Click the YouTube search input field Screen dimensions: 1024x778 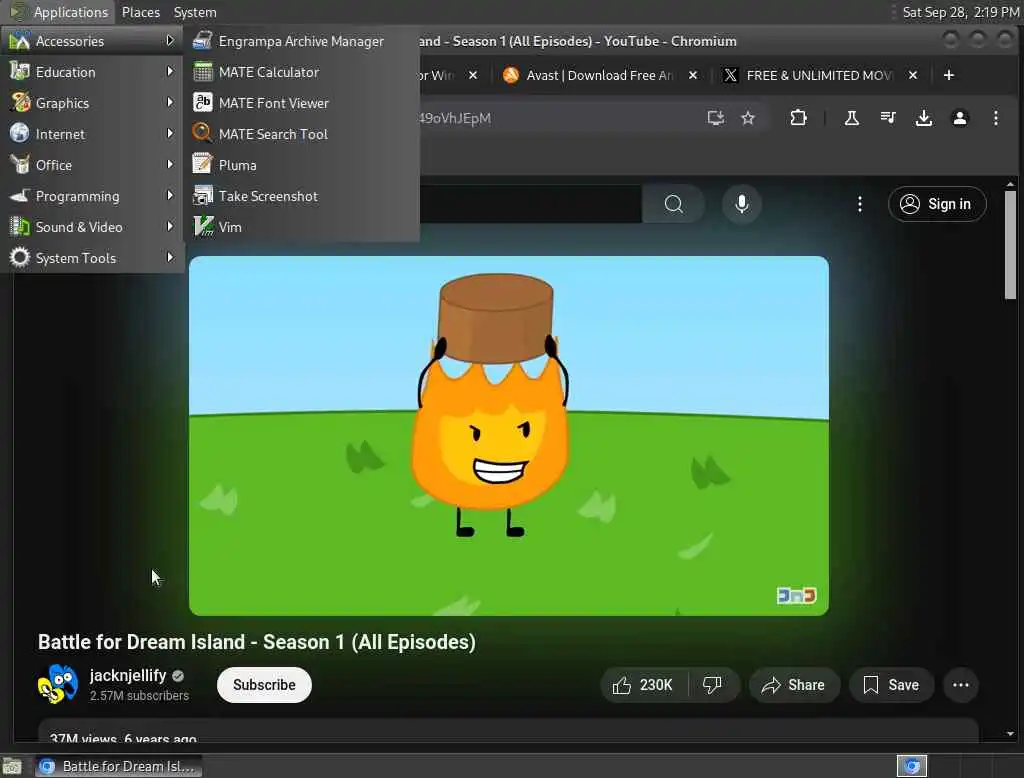click(x=530, y=204)
